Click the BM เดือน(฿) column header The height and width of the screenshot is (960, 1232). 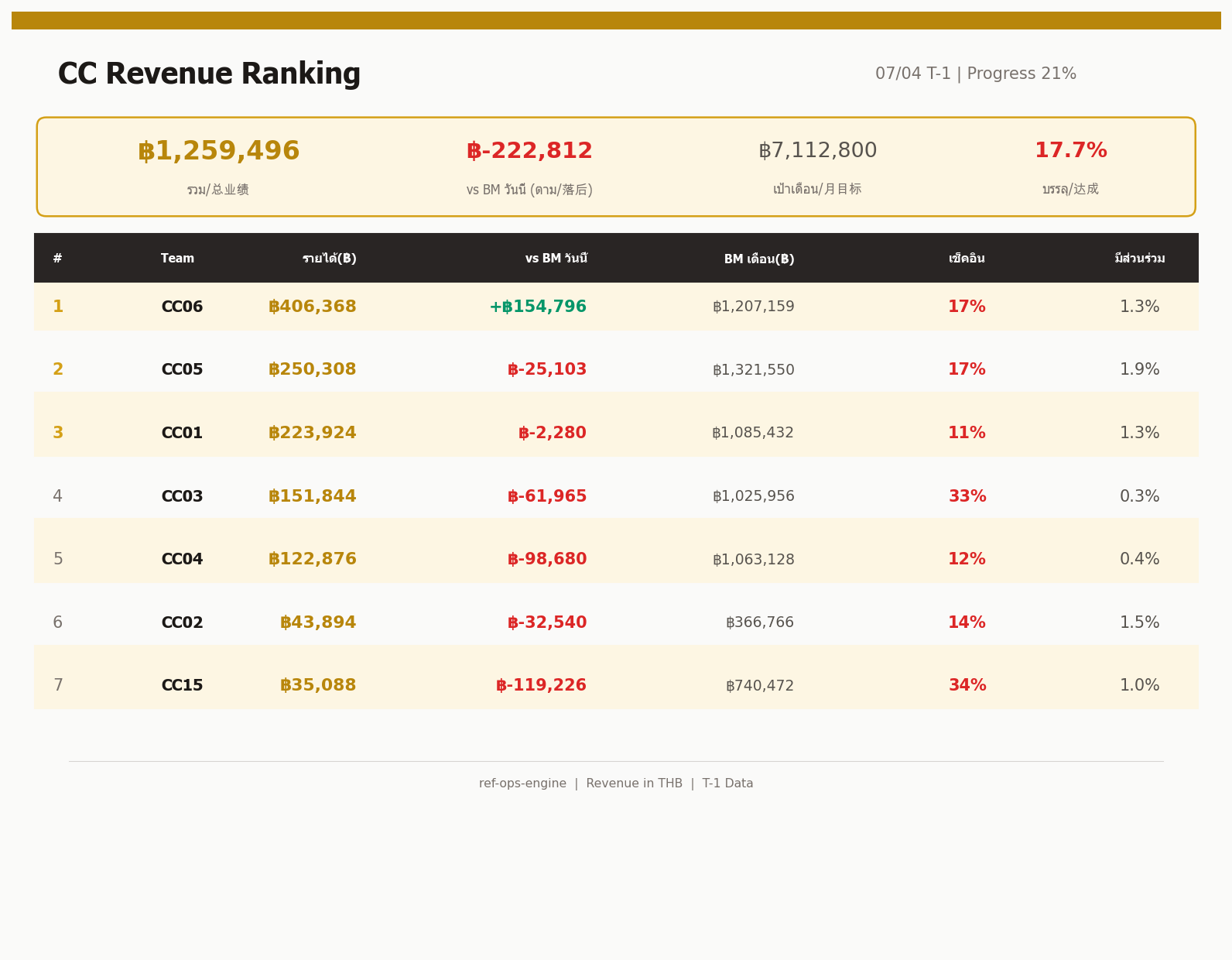point(758,259)
